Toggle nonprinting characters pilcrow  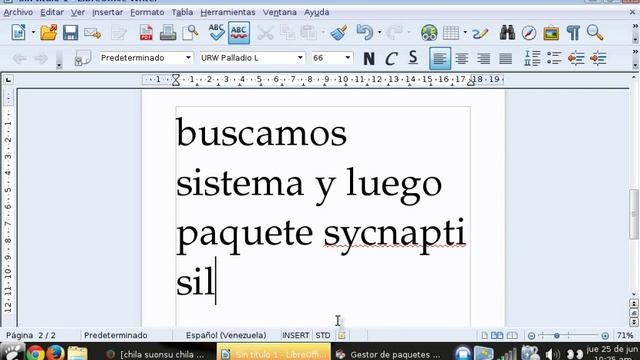573,32
